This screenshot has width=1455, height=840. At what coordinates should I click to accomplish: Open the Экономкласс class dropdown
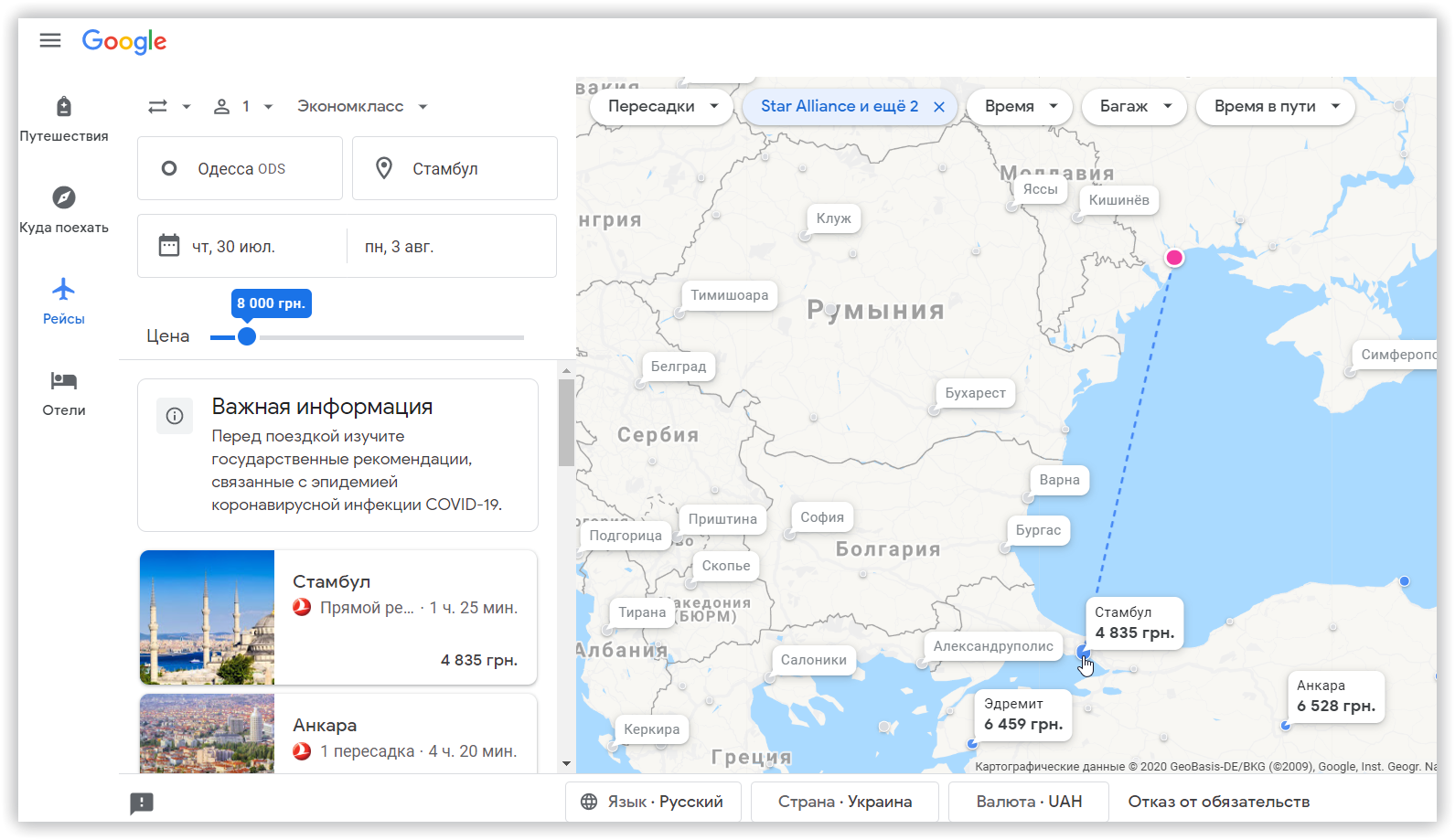[x=362, y=107]
